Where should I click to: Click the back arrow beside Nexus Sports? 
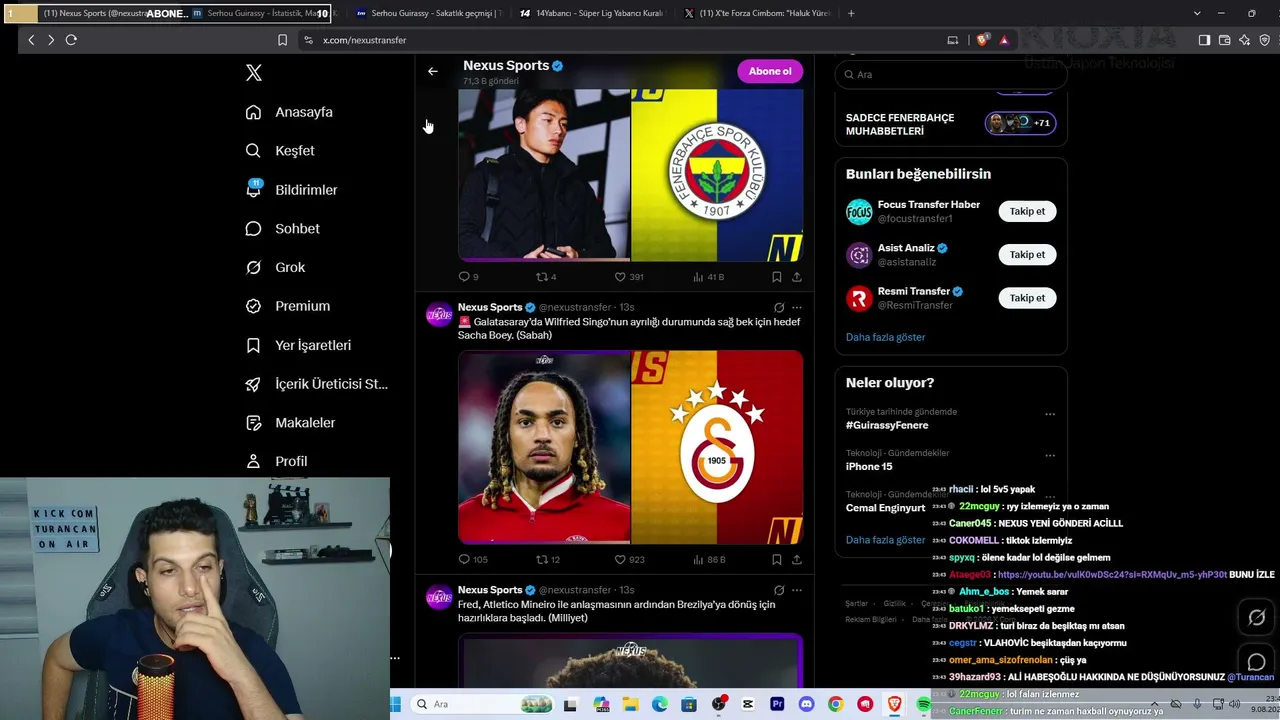(x=432, y=71)
